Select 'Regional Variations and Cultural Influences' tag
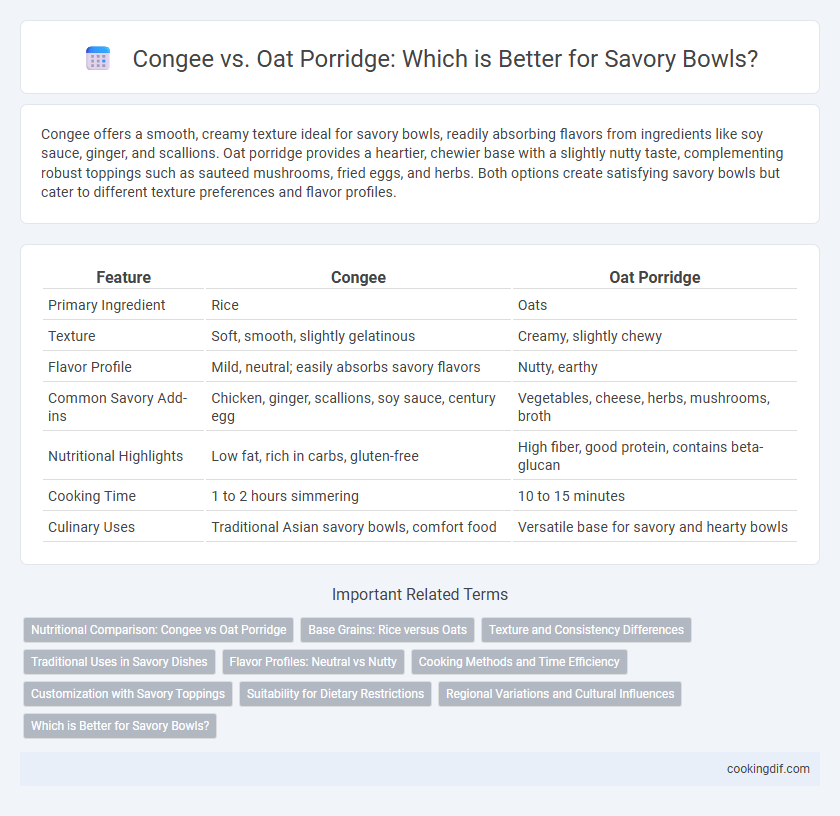Viewport: 840px width, 816px height. [560, 694]
